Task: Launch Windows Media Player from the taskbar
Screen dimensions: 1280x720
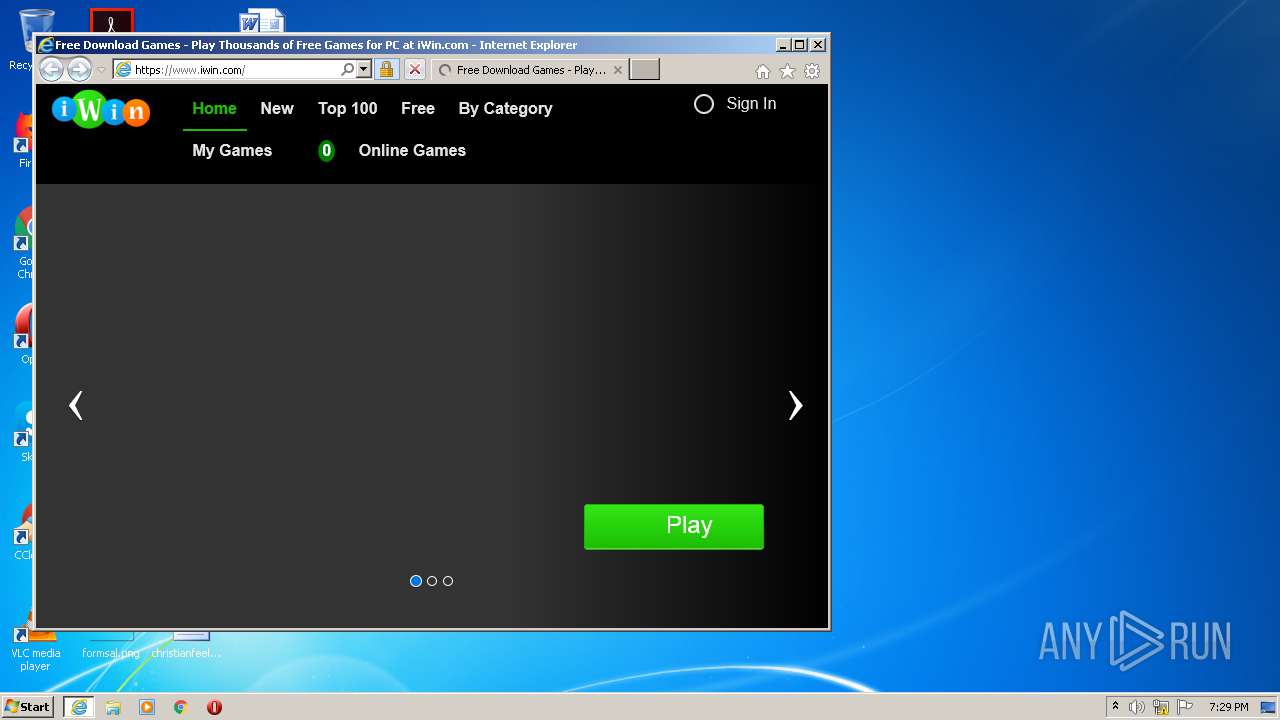Action: coord(147,707)
